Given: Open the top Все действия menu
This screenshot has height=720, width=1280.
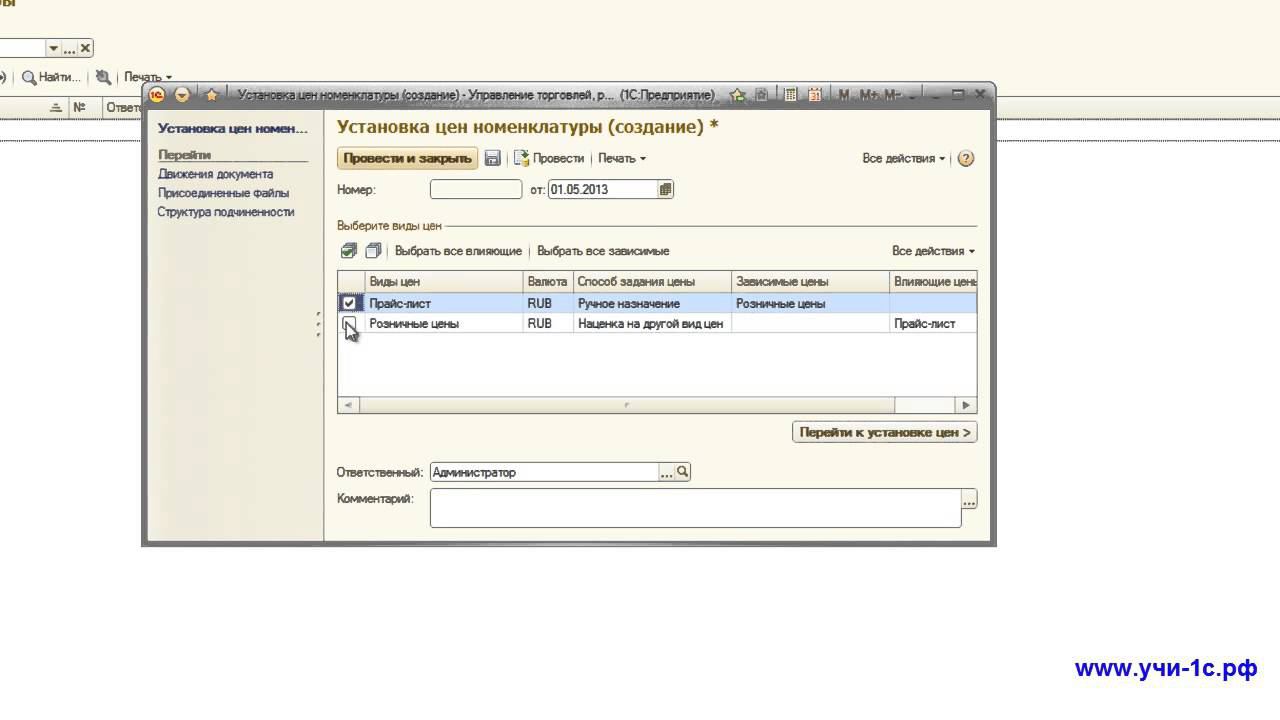Looking at the screenshot, I should pyautogui.click(x=904, y=158).
